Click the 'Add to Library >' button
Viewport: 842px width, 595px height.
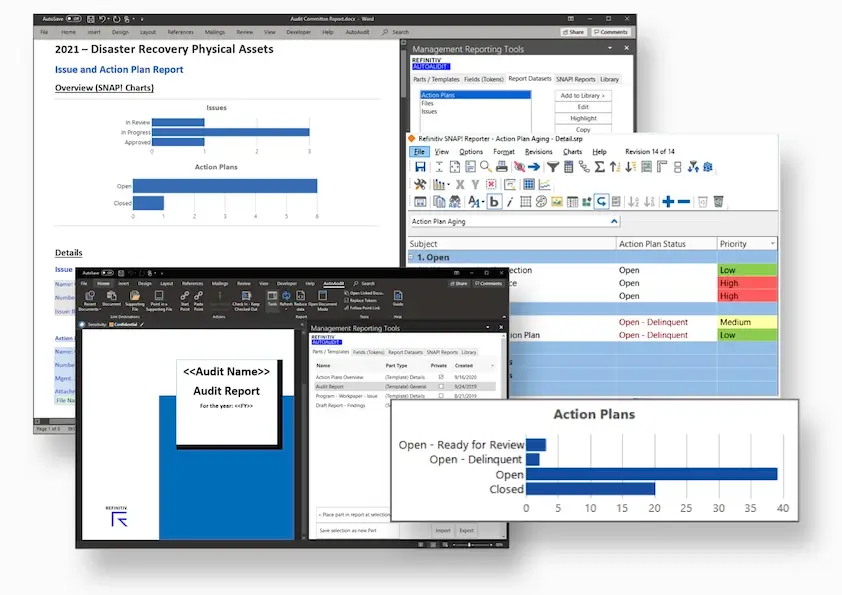(583, 96)
